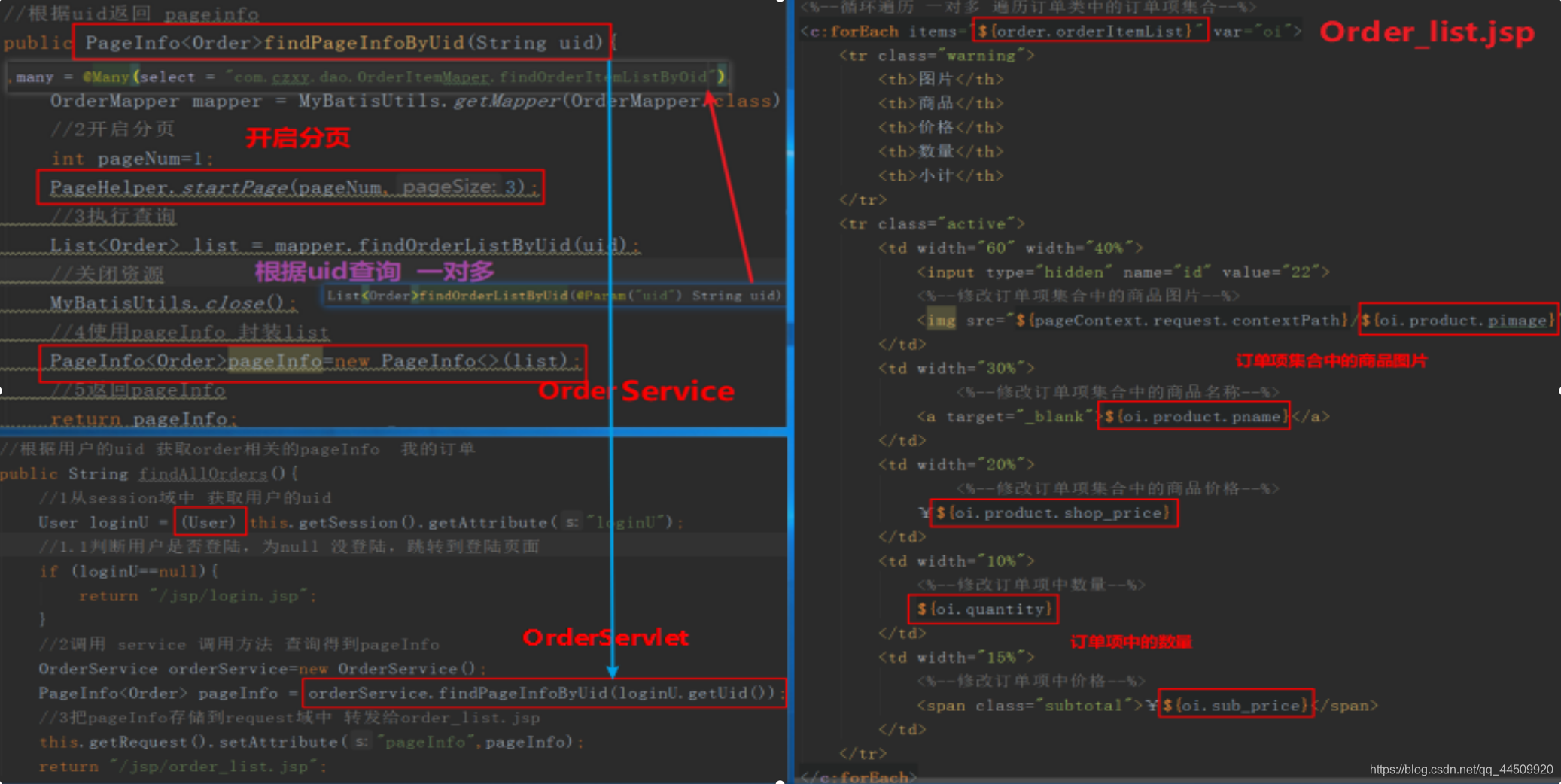Click the '<th>价格</th>' header cell line
This screenshot has height=784, width=1561.
pyautogui.click(x=941, y=128)
